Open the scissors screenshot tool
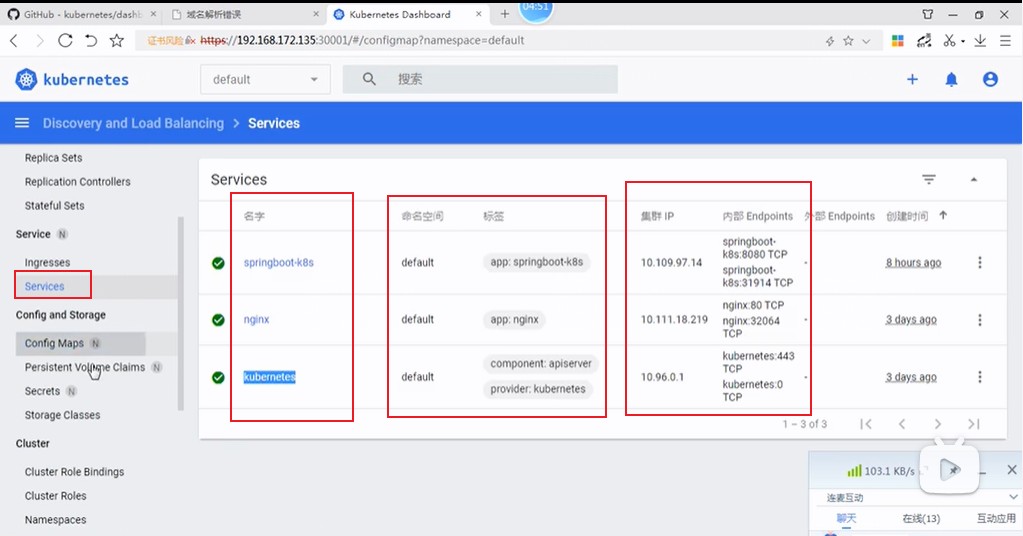The height and width of the screenshot is (536, 1023). [x=949, y=40]
